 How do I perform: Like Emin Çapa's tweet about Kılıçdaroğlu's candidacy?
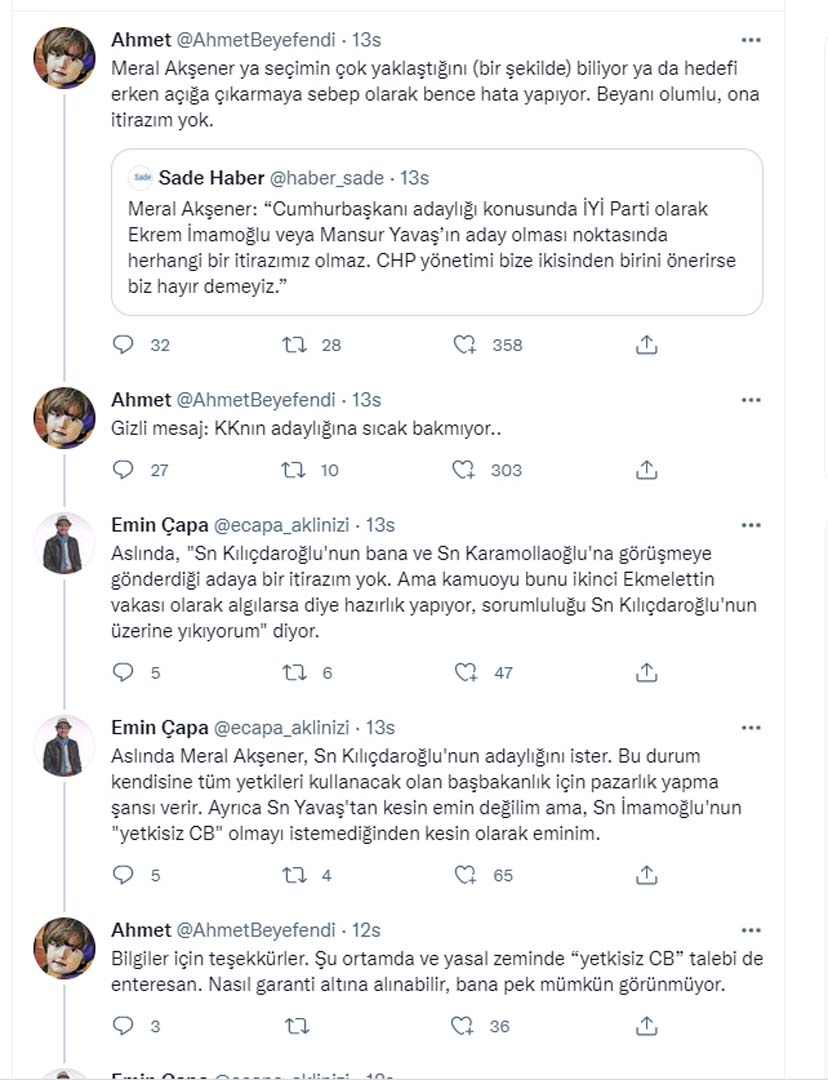pos(463,875)
